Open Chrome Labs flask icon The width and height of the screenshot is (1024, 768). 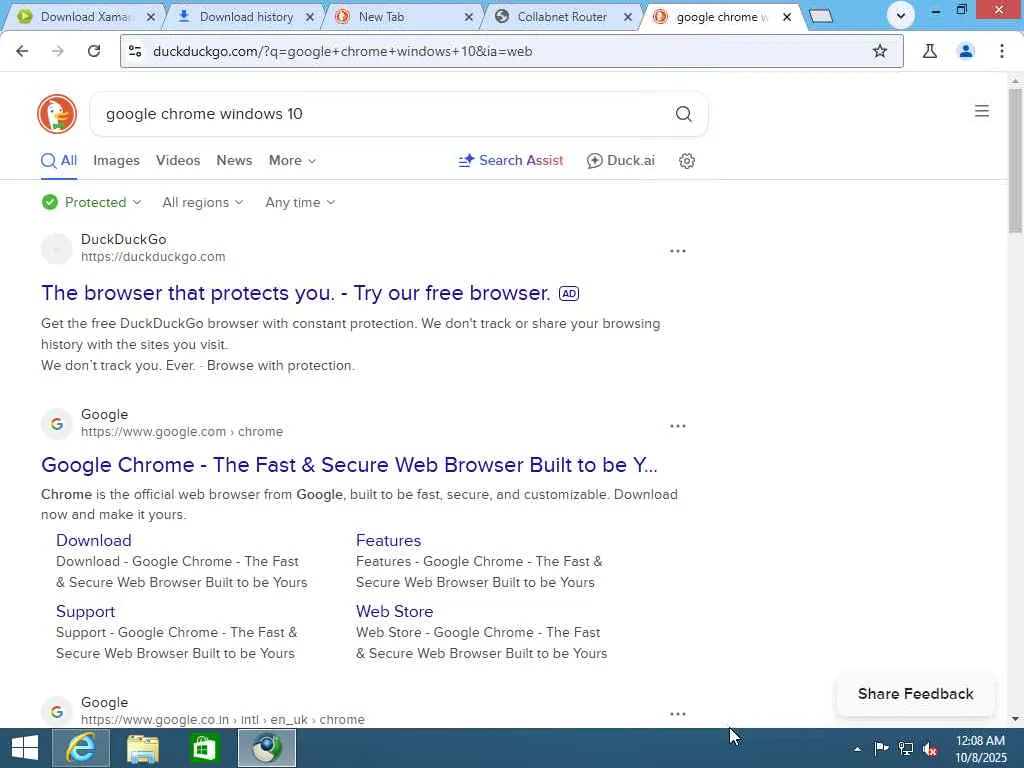(930, 51)
